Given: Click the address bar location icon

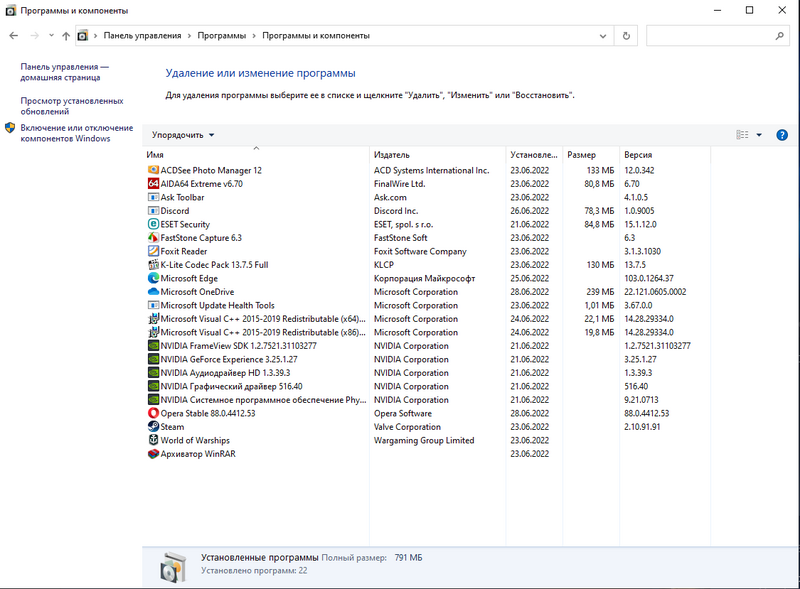Looking at the screenshot, I should [x=82, y=36].
